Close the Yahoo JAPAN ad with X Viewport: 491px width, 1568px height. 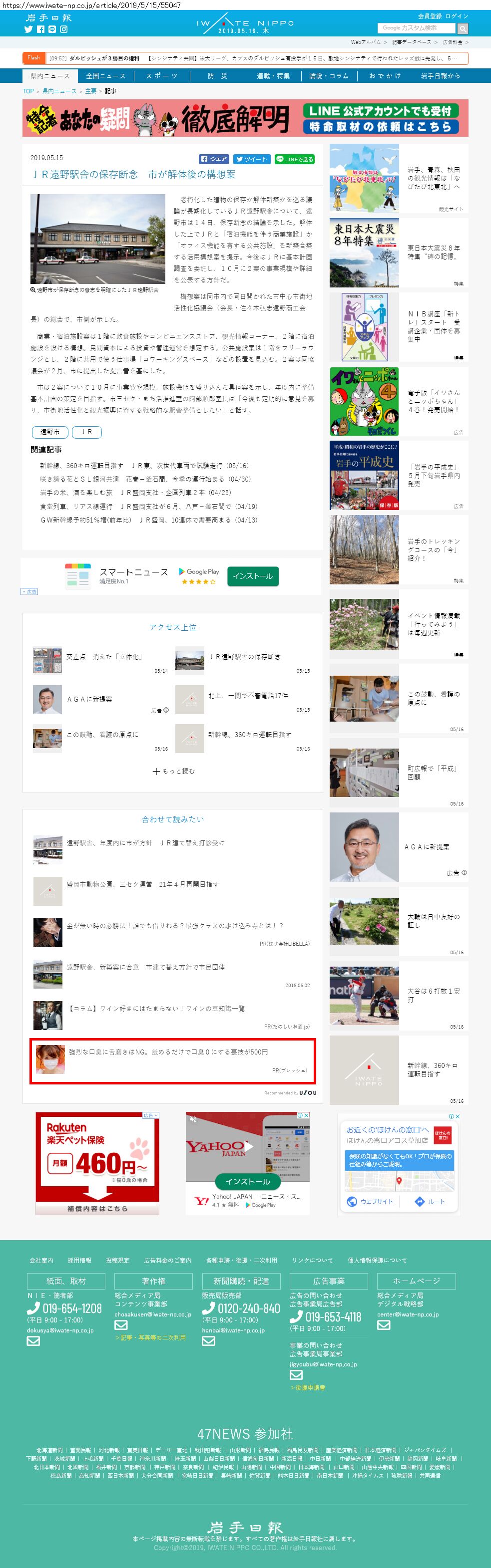tap(306, 1115)
